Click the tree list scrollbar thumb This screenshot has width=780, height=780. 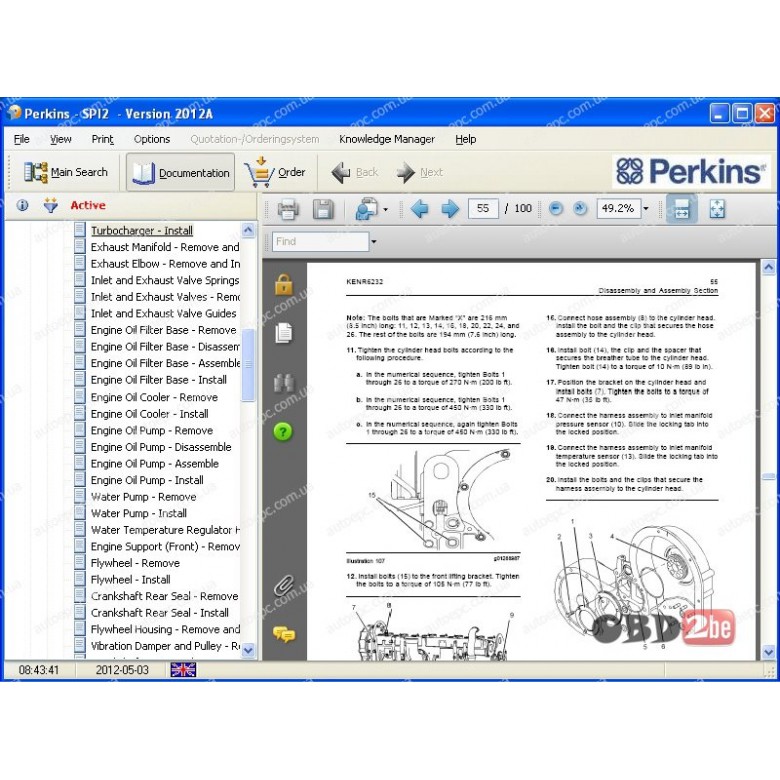coord(248,365)
